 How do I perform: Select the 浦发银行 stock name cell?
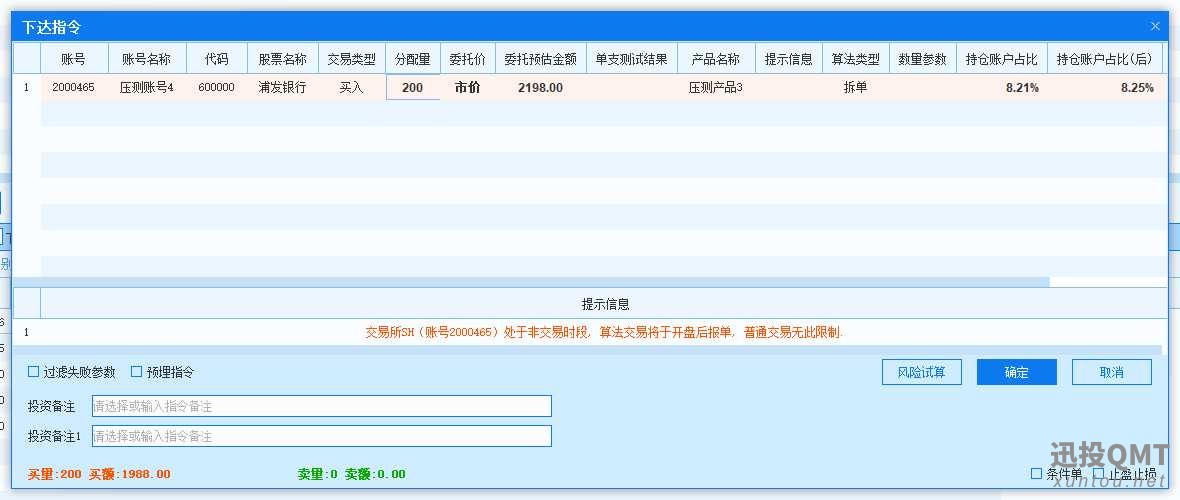(282, 87)
